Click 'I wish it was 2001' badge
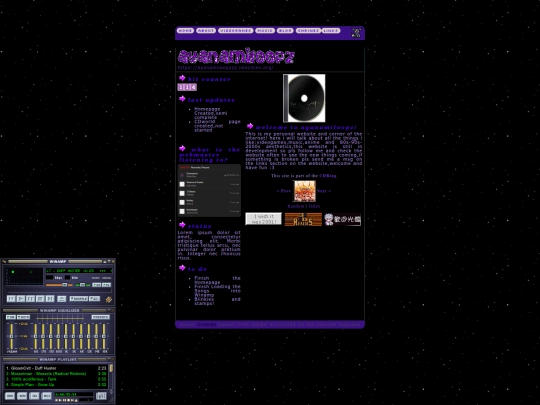Viewport: 540px width, 405px height. click(x=263, y=219)
